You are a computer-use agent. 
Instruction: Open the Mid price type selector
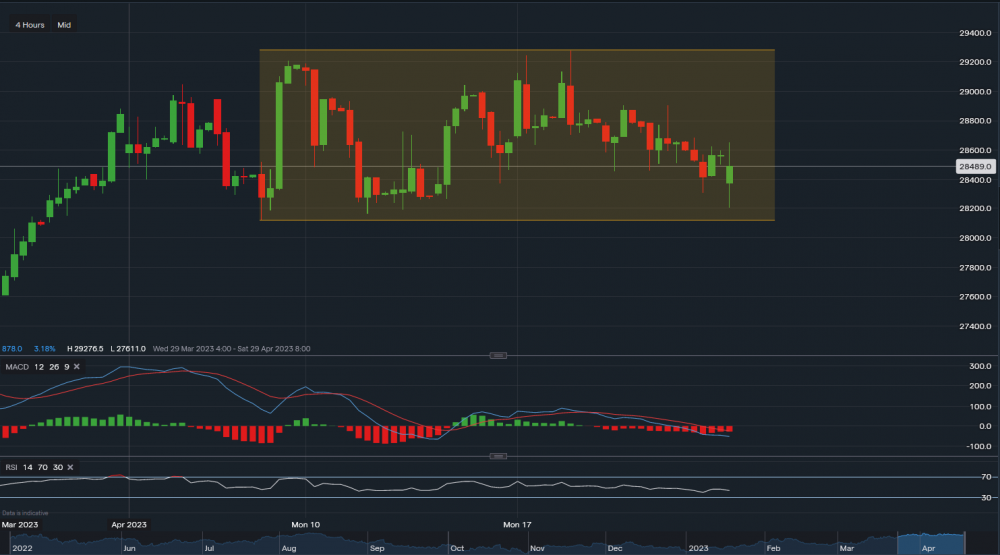[64, 24]
